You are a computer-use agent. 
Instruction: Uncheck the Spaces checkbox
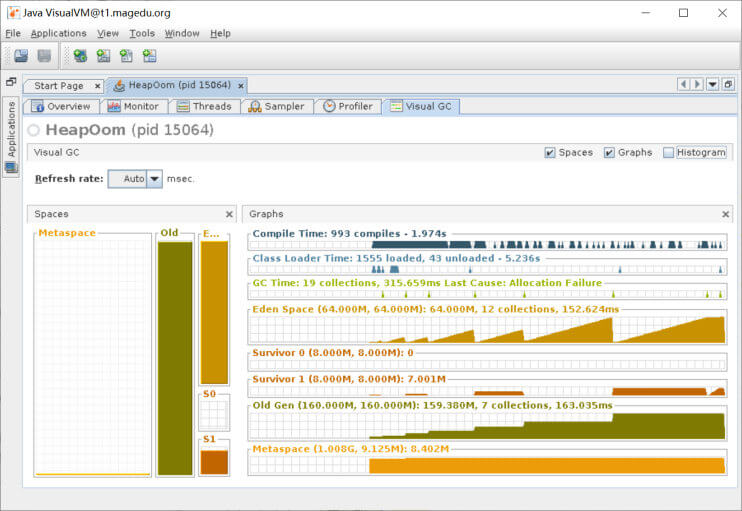[x=550, y=152]
